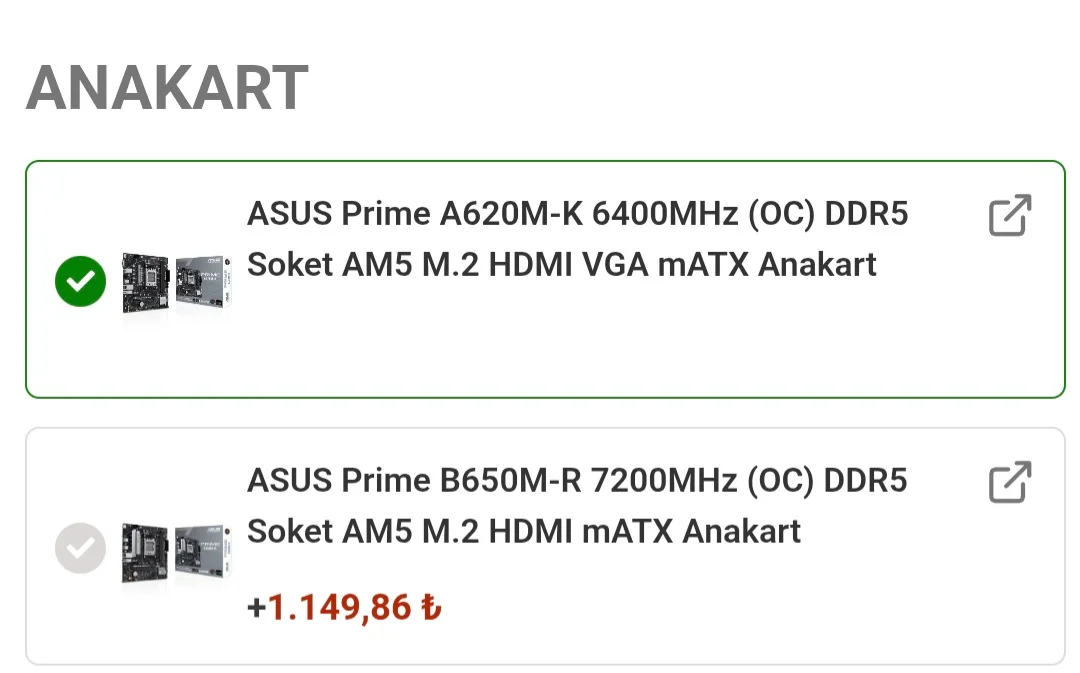
Task: Select the grey checkmark for B650M-R
Action: point(80,548)
